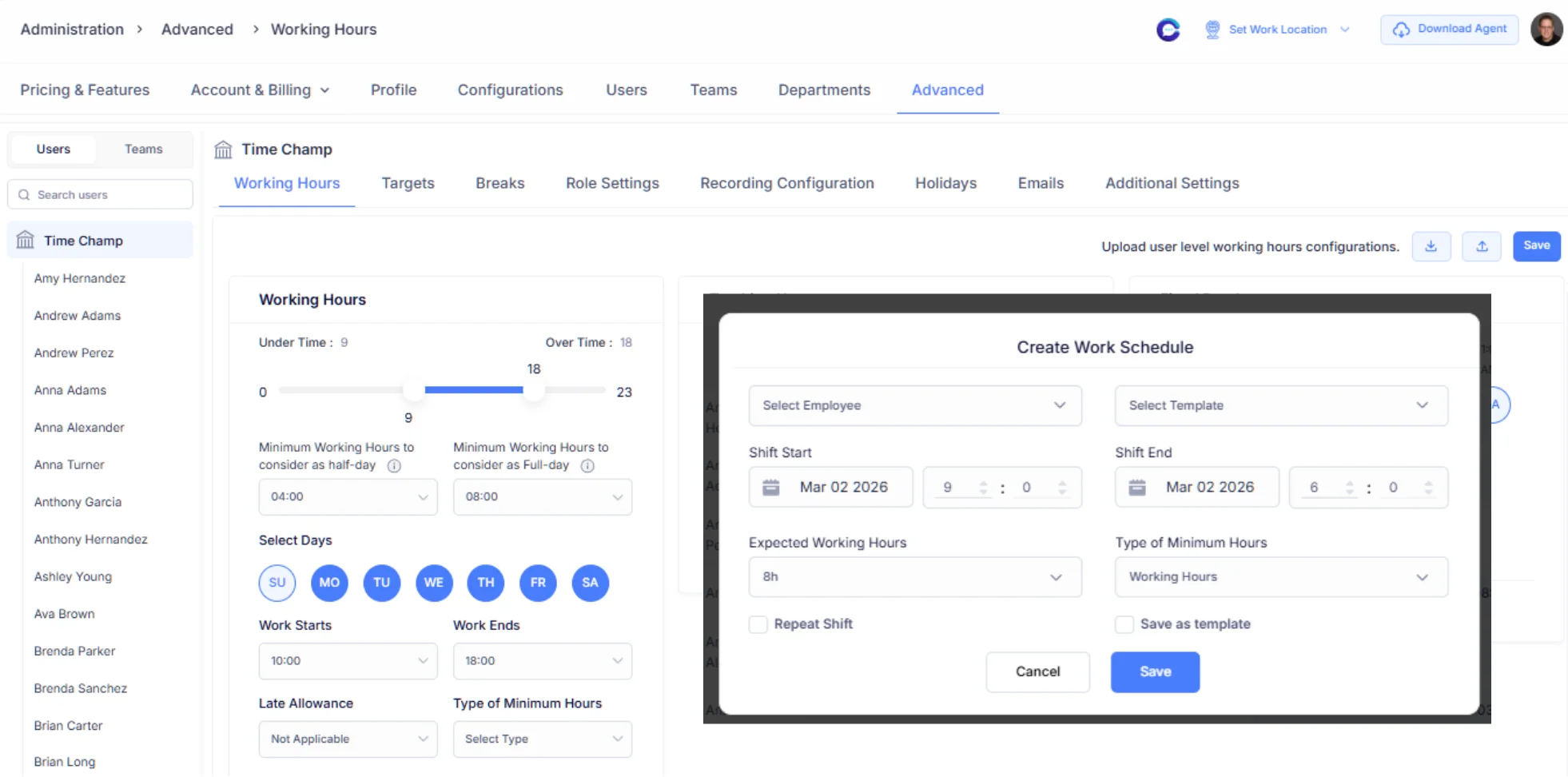Open the Expected Working Hours dropdown
This screenshot has width=1568, height=777.
point(914,576)
